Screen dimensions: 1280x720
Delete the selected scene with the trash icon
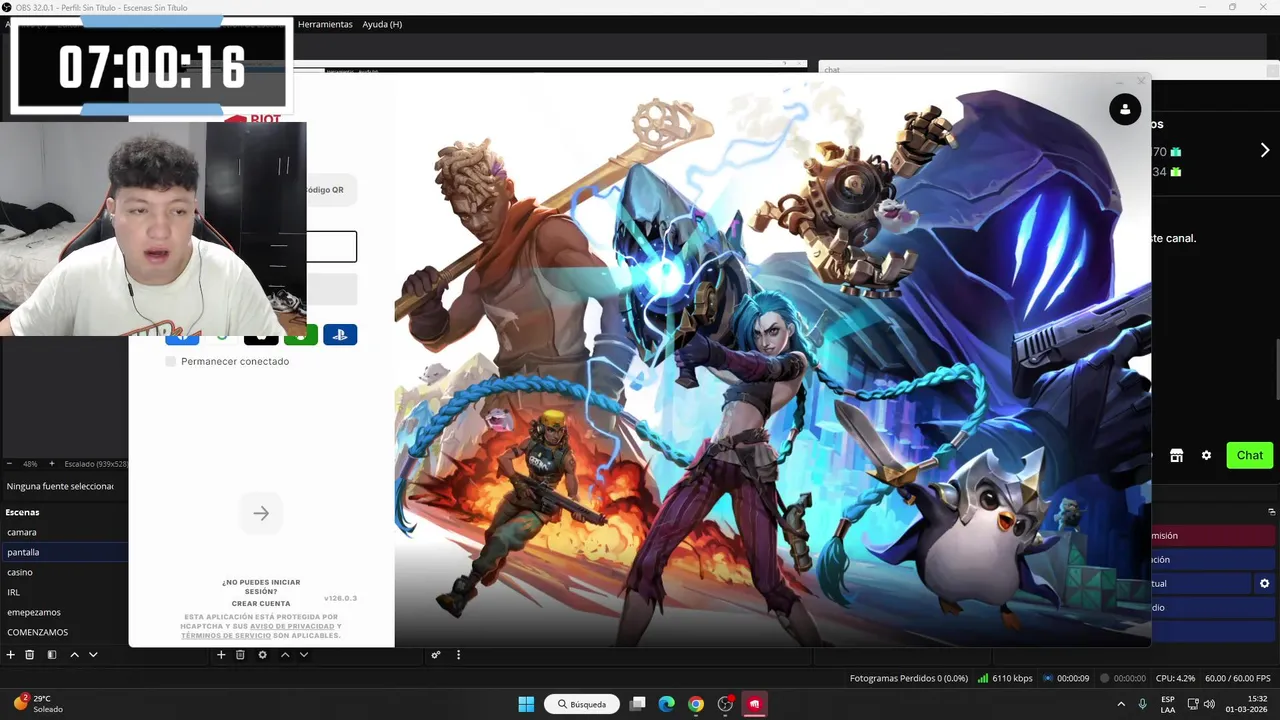tap(30, 655)
